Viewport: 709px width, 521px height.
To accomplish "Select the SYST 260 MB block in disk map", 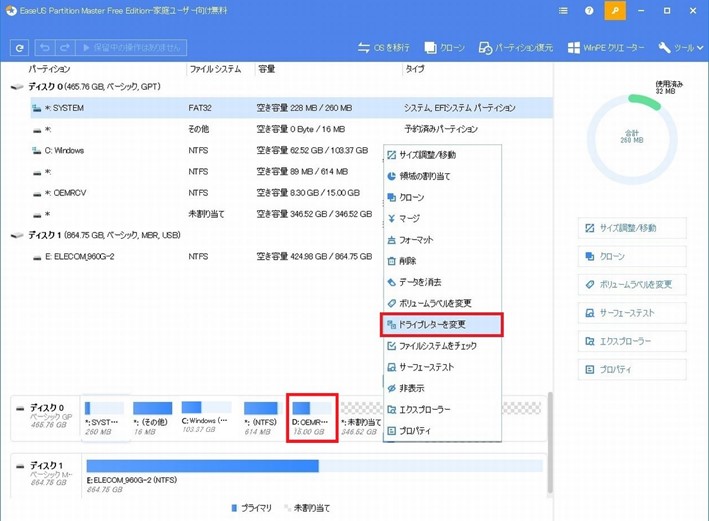I will click(104, 418).
